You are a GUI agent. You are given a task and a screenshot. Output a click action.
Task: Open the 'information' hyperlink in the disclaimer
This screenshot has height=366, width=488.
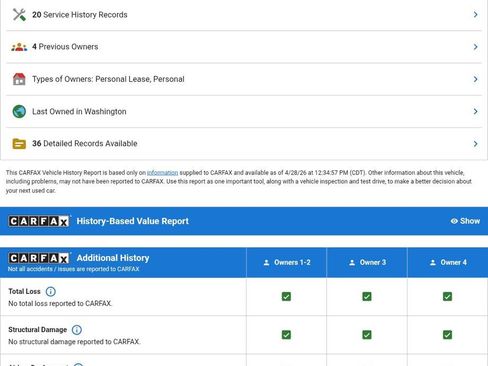[163, 173]
